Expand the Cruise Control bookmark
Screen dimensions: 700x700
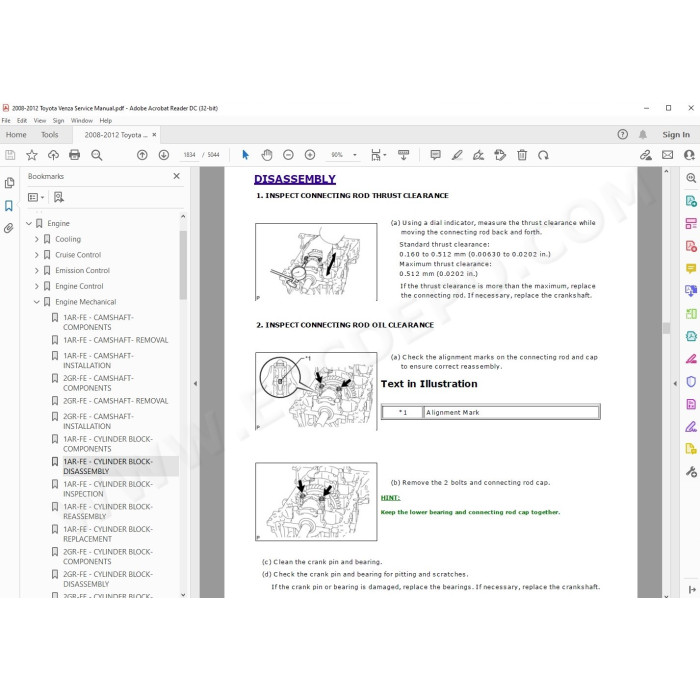[37, 255]
